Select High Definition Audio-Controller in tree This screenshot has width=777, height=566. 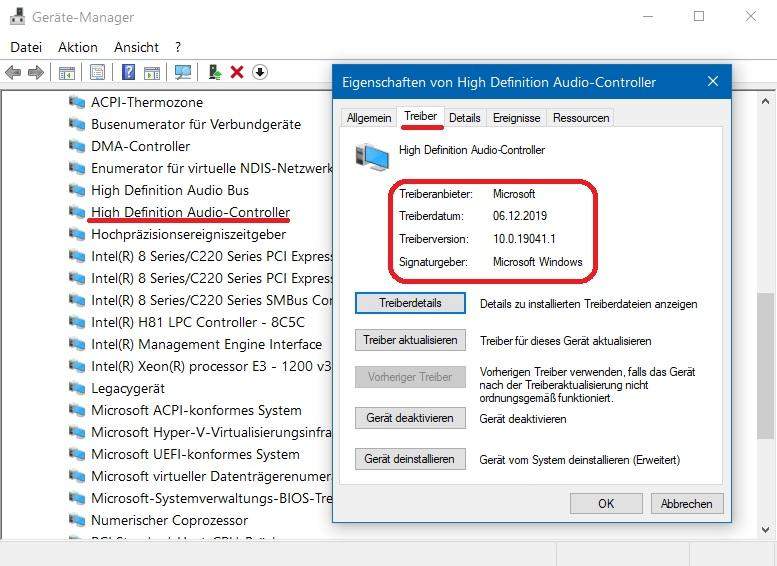[190, 212]
